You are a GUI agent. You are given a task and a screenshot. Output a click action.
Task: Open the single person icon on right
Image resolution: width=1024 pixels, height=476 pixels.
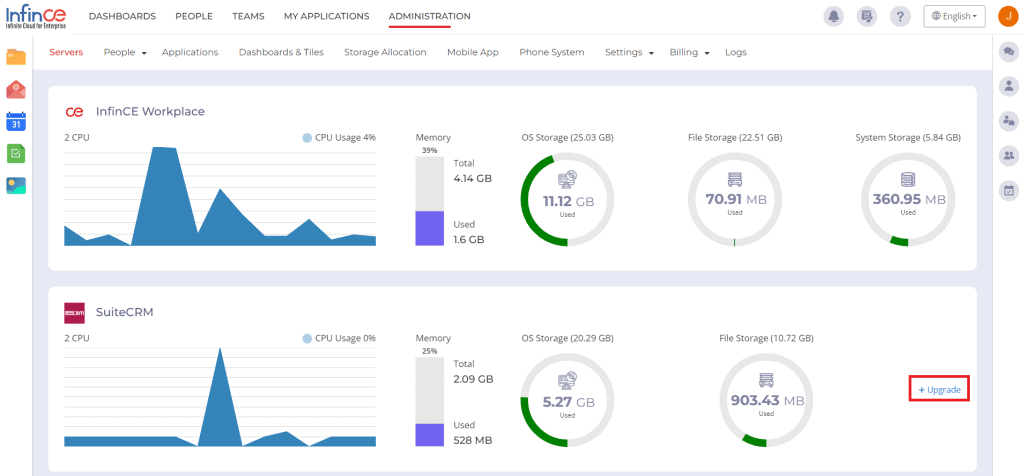1010,86
